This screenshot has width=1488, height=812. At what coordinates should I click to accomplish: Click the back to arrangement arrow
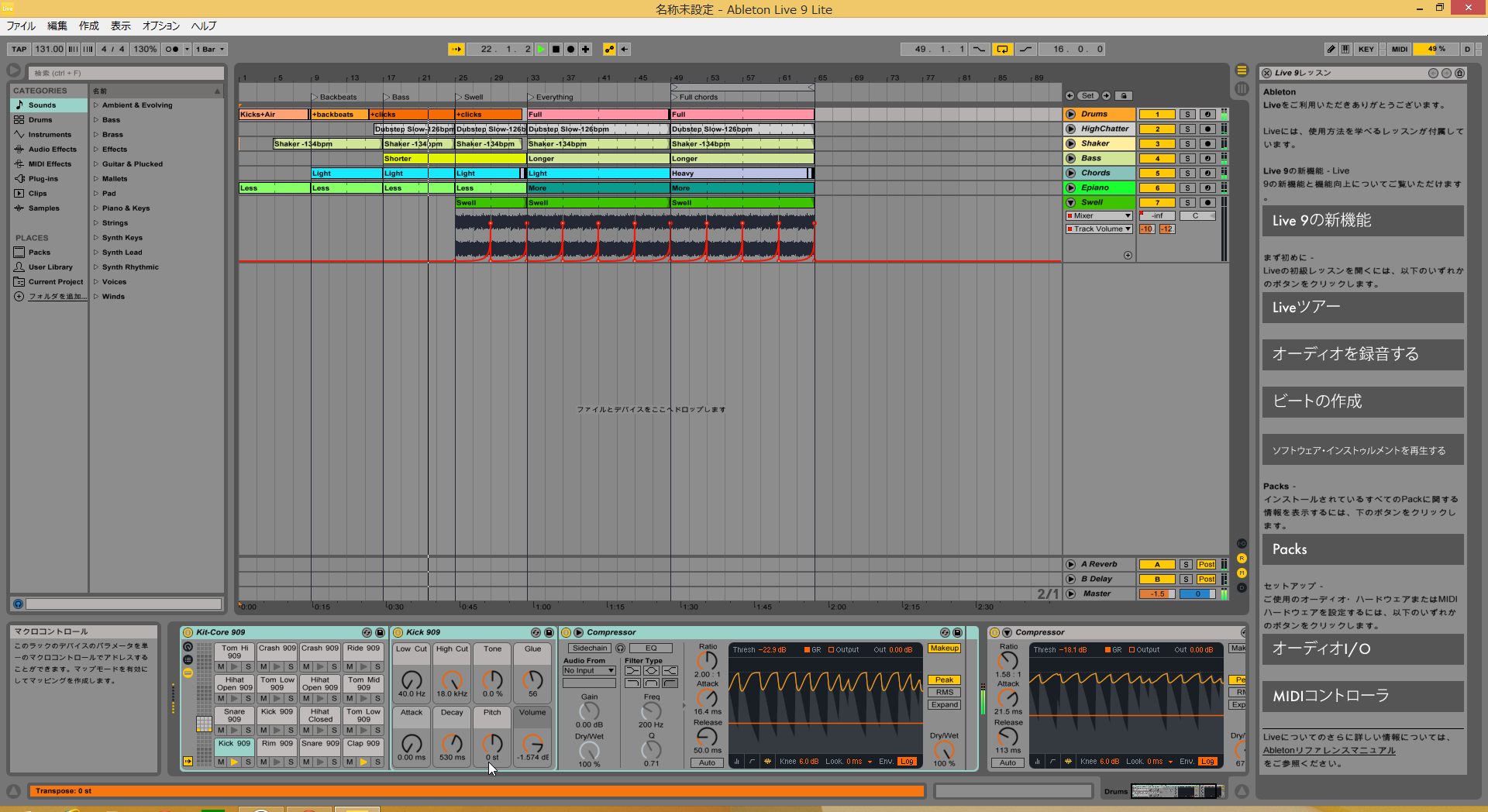coord(624,49)
